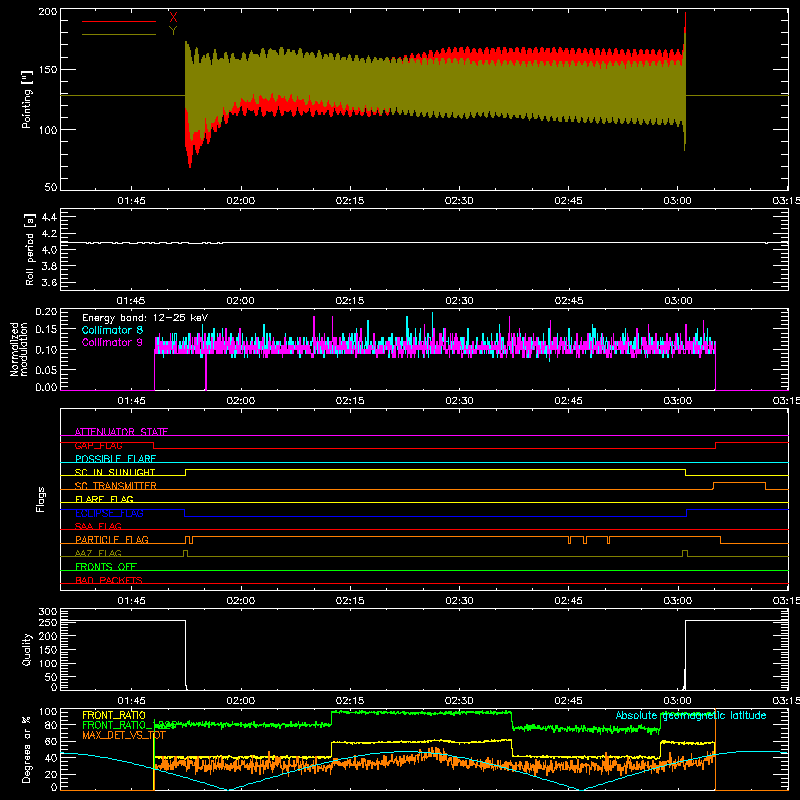Click the FRONTS_OFF flag label

click(106, 566)
